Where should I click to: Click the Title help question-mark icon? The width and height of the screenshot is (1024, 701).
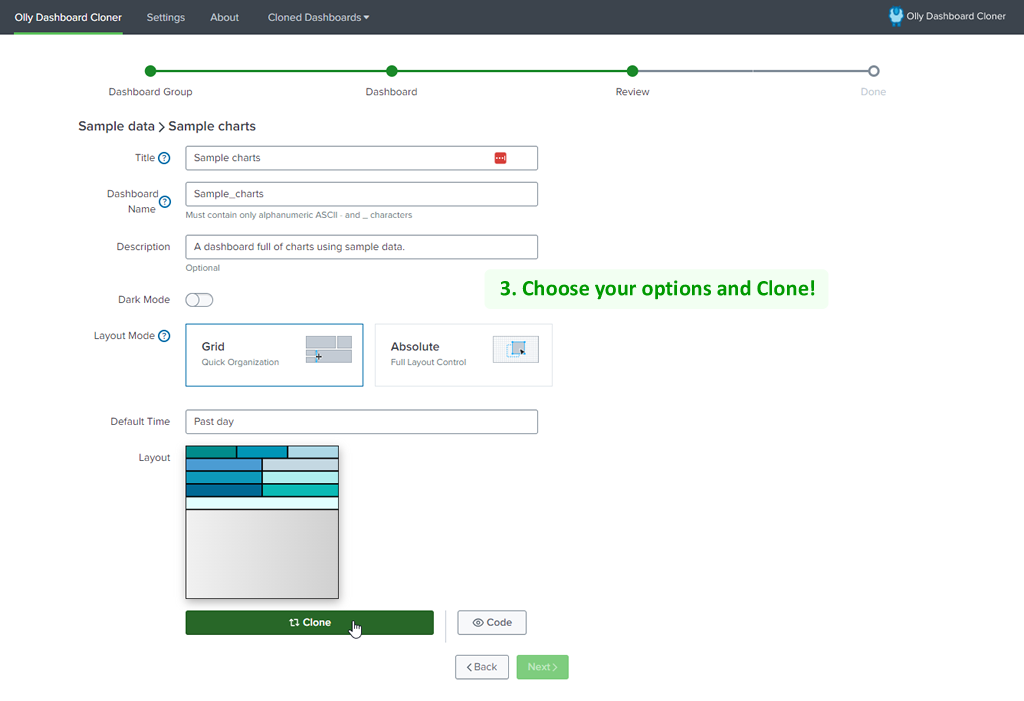(165, 158)
